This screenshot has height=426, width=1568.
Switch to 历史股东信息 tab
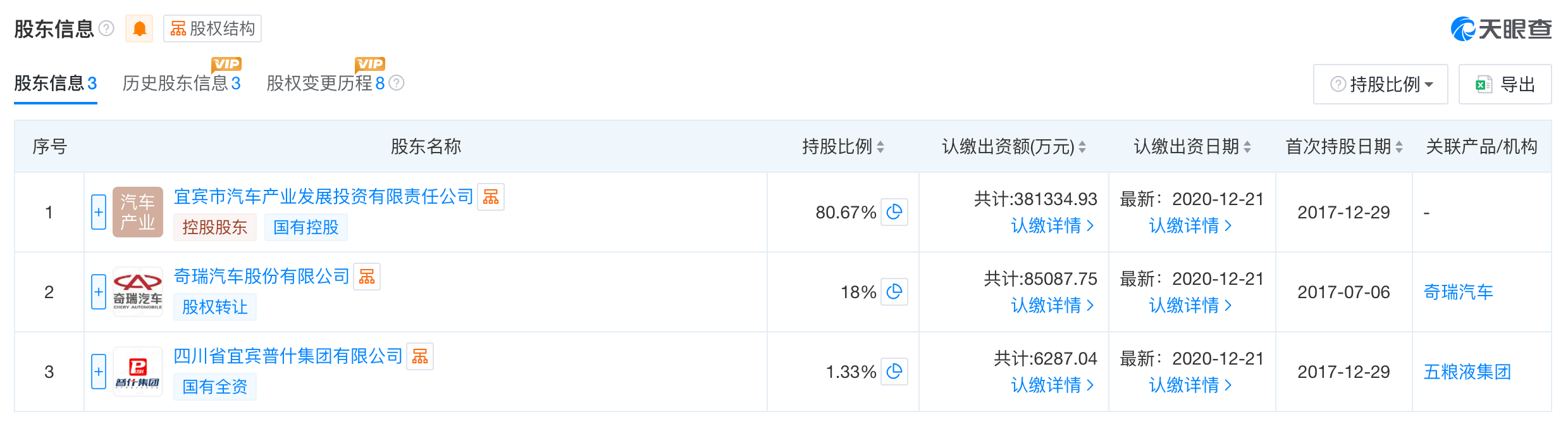pos(182,83)
